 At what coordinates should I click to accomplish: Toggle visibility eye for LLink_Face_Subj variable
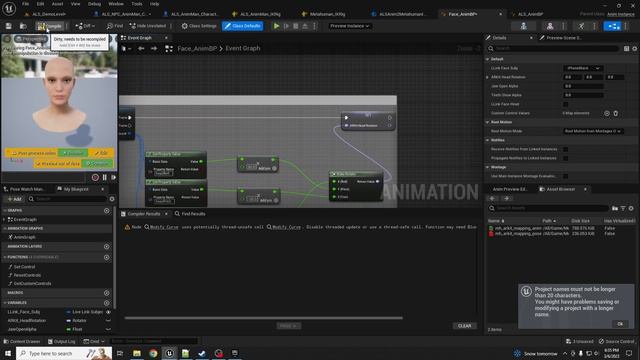pyautogui.click(x=108, y=312)
